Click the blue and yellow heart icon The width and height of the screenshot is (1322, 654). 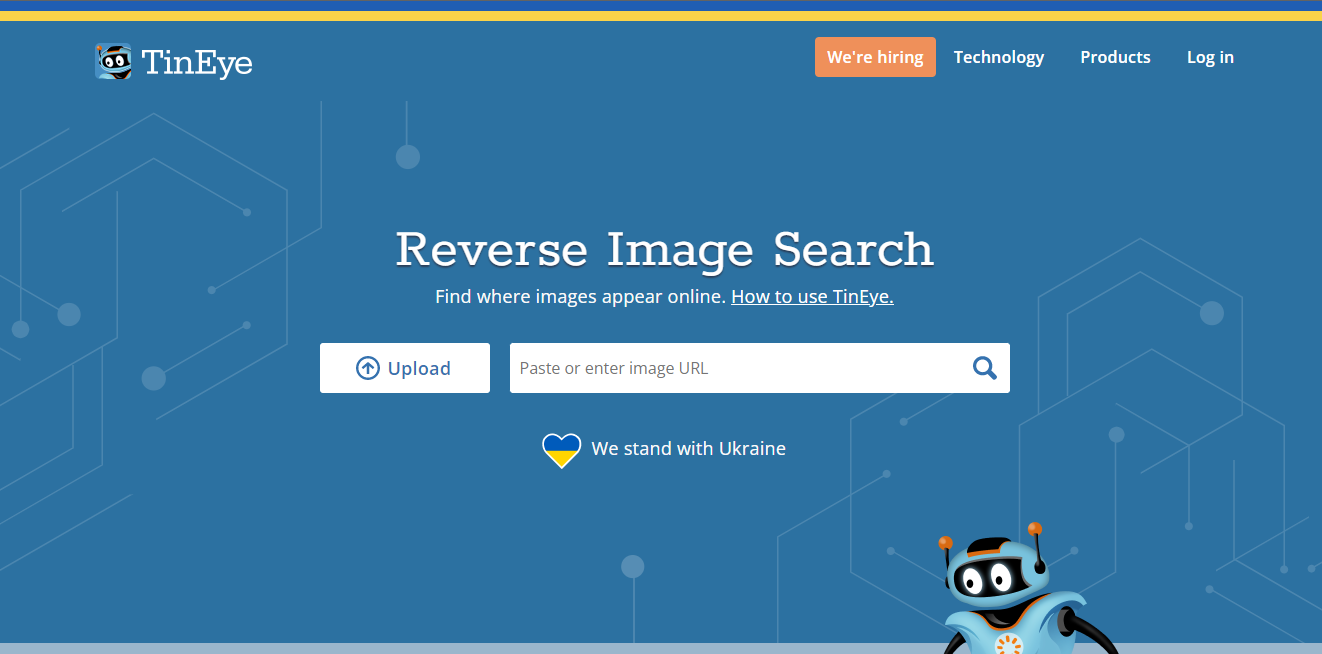click(x=561, y=450)
